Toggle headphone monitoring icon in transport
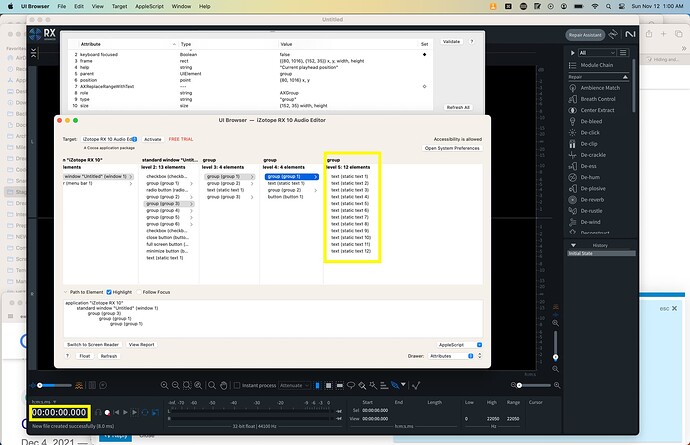The height and width of the screenshot is (445, 690). [x=98, y=412]
